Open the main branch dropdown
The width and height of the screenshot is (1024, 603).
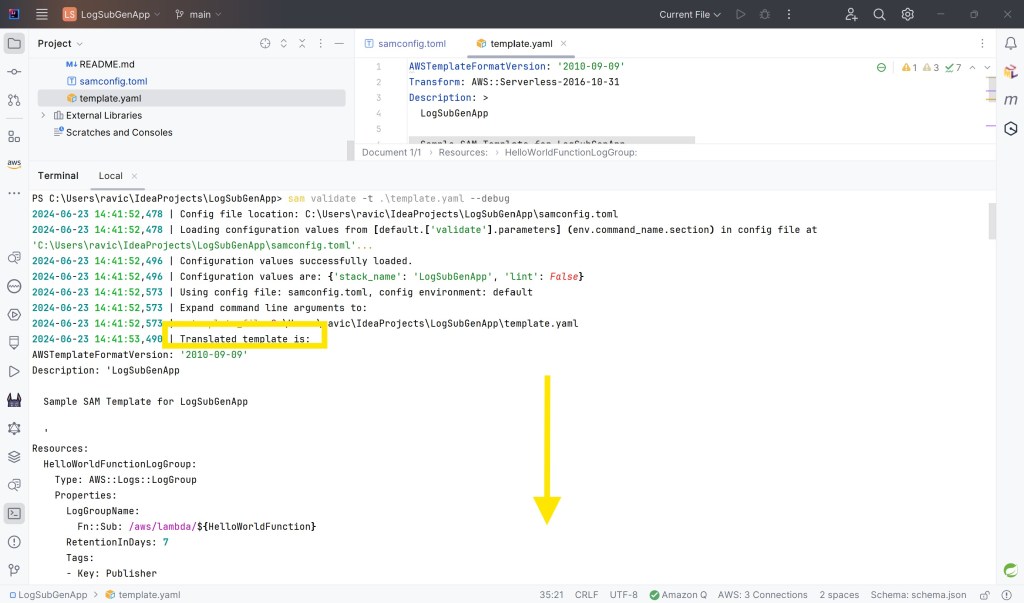coord(198,15)
